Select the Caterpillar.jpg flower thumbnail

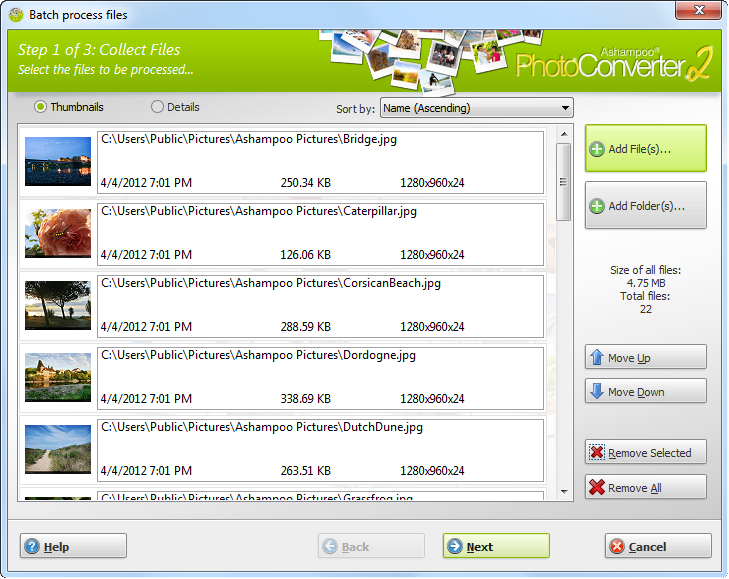(58, 234)
